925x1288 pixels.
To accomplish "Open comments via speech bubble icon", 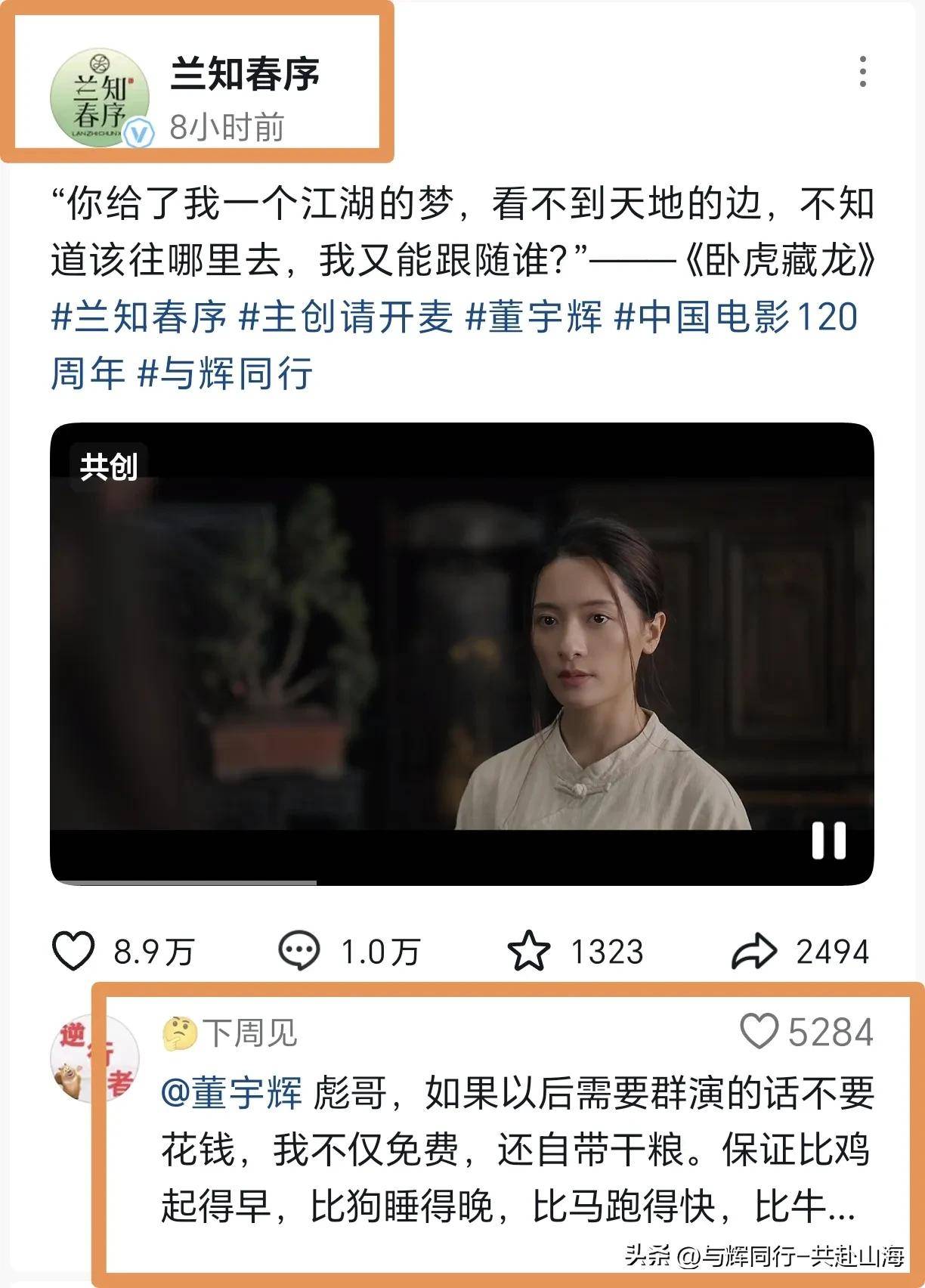I will click(x=299, y=951).
